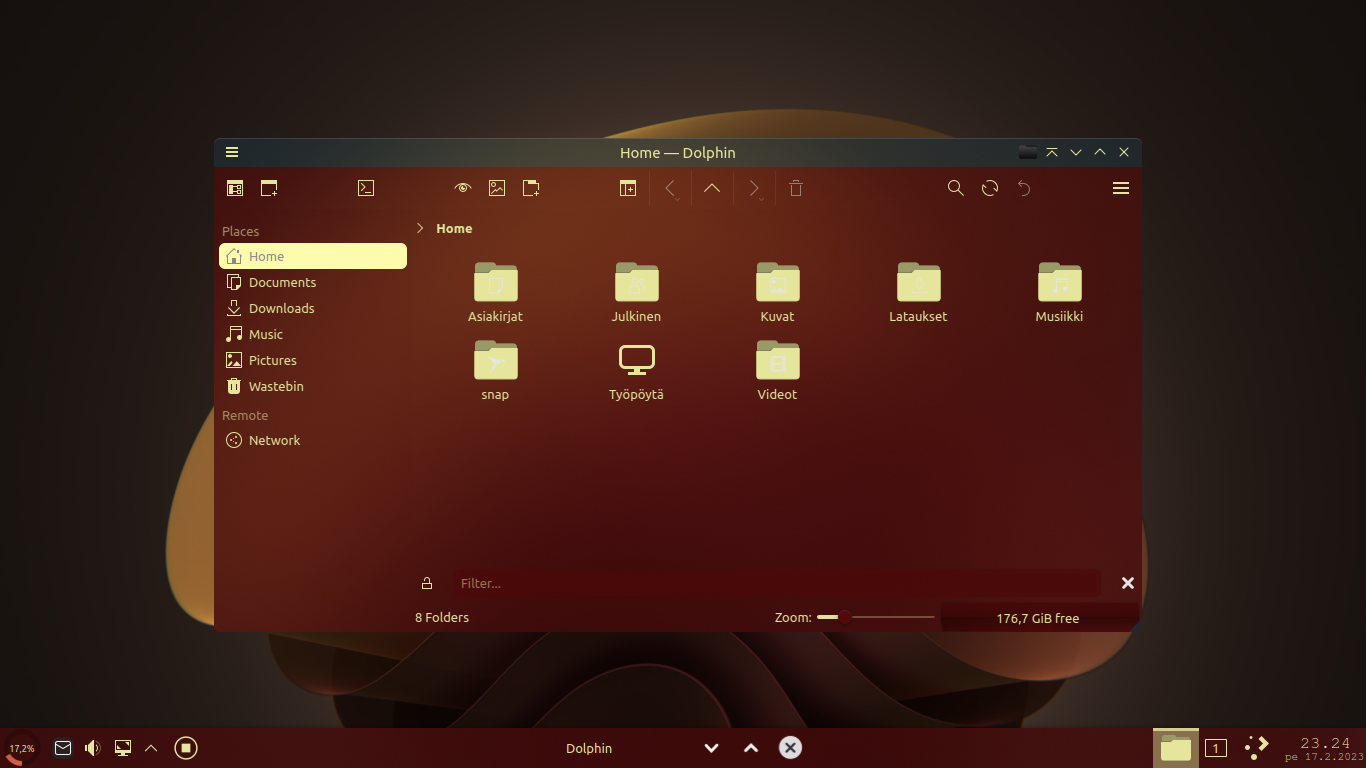Click the dark folder icon in title bar

click(1027, 152)
